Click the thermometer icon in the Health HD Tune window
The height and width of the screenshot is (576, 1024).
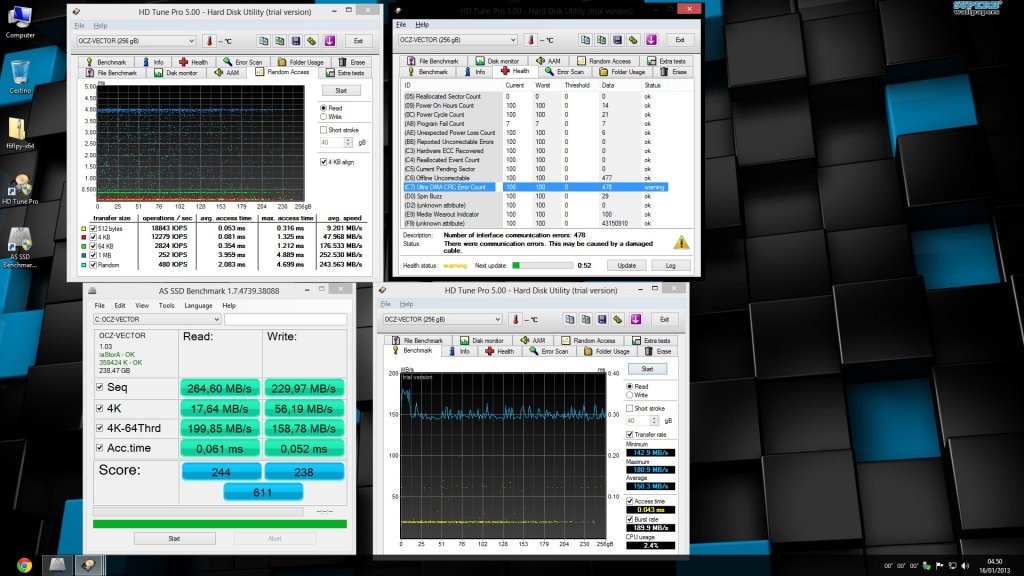click(x=531, y=40)
